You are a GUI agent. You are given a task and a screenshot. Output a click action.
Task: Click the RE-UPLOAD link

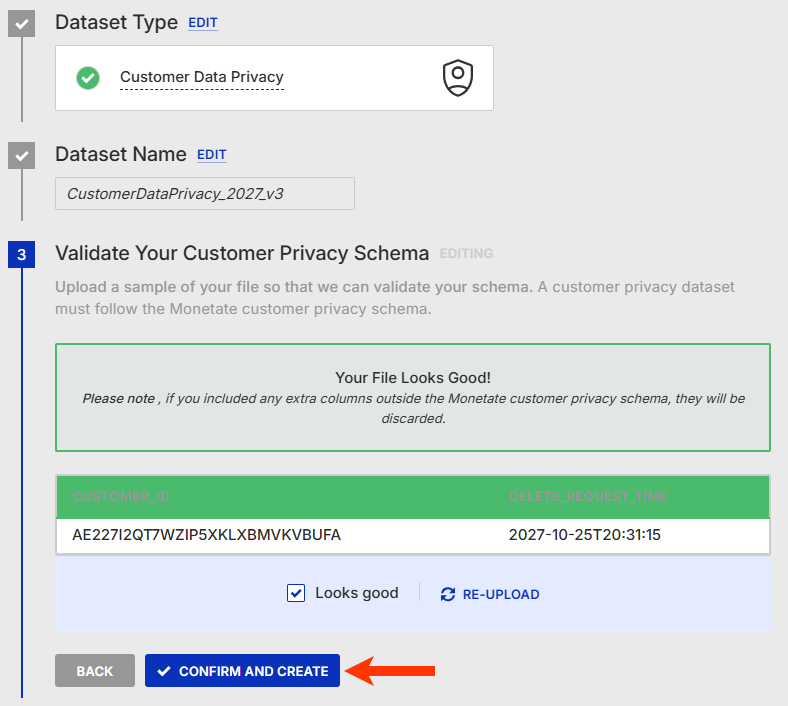500,594
